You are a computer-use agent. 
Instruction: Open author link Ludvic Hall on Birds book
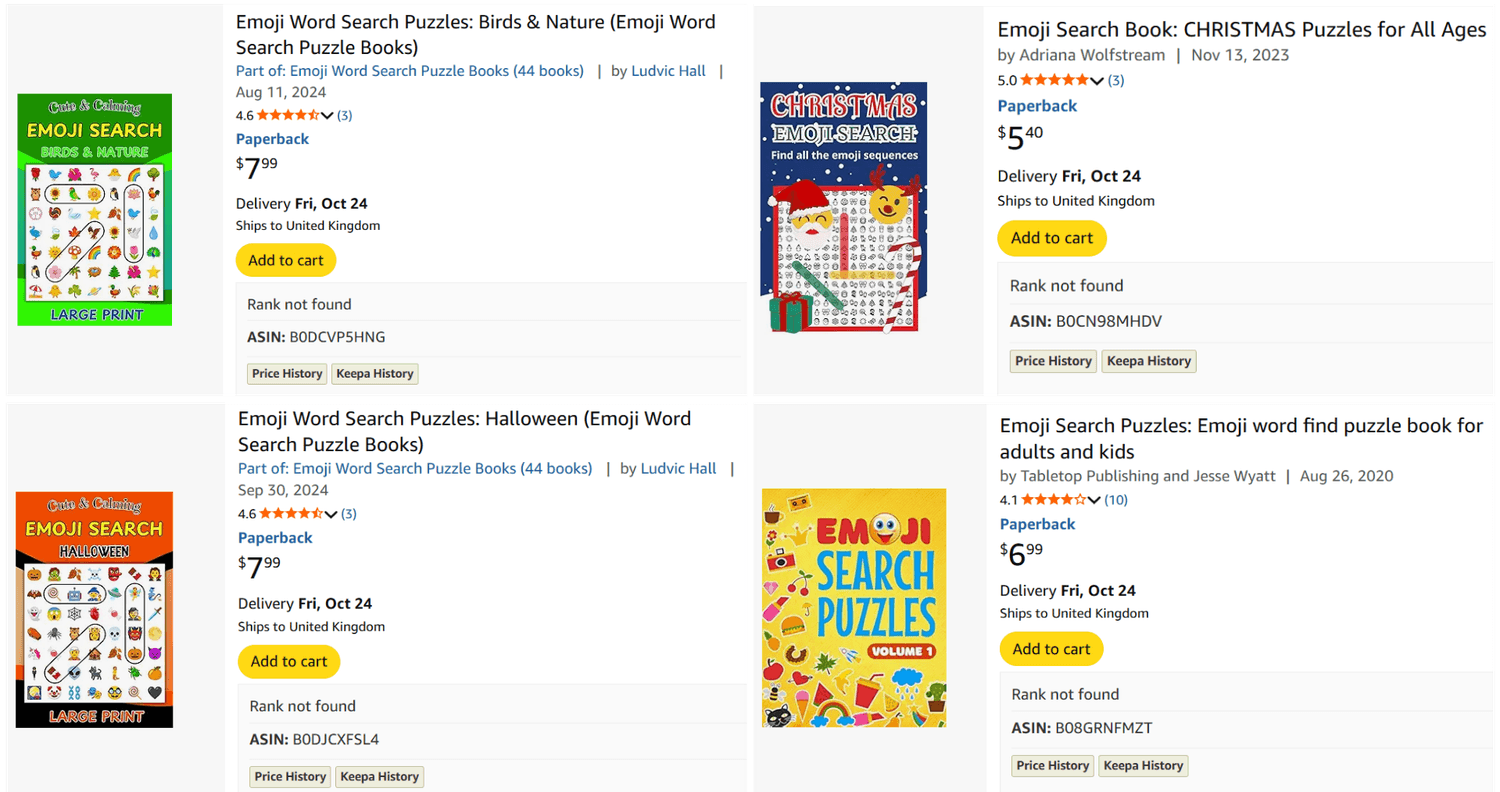coord(668,71)
